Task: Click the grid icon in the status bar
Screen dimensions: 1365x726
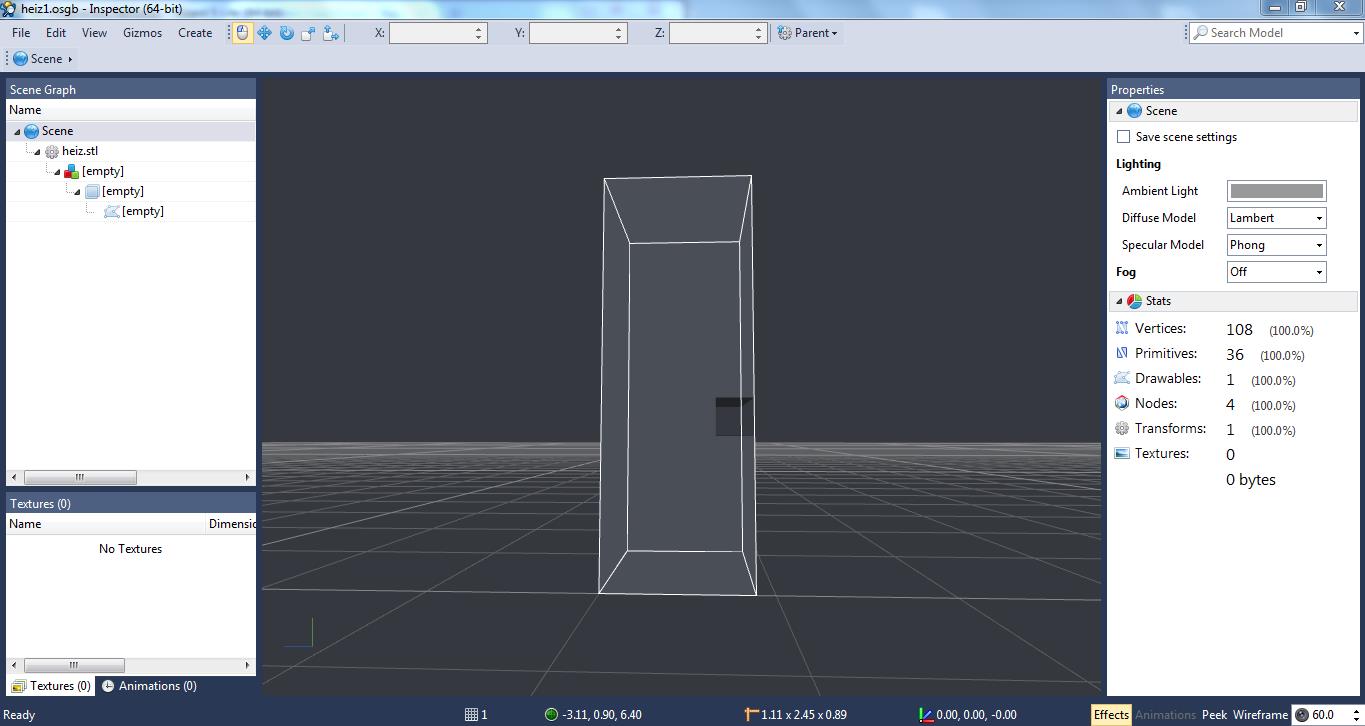Action: [x=471, y=714]
